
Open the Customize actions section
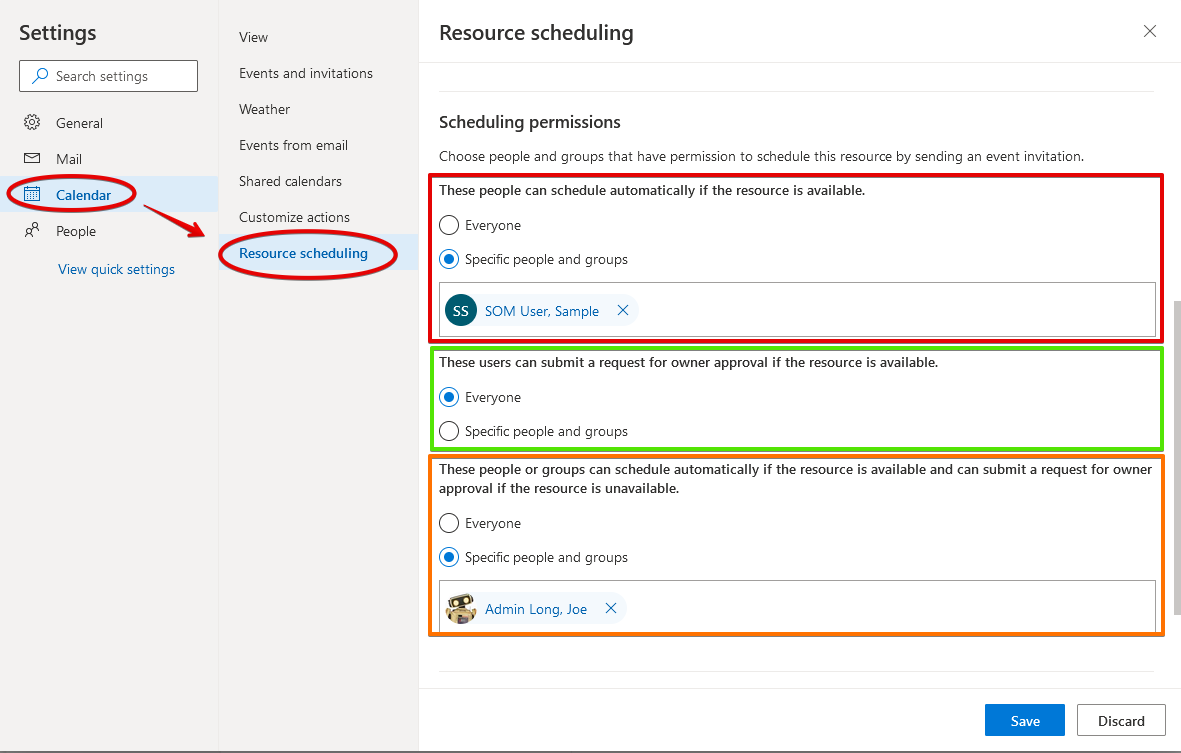point(294,217)
